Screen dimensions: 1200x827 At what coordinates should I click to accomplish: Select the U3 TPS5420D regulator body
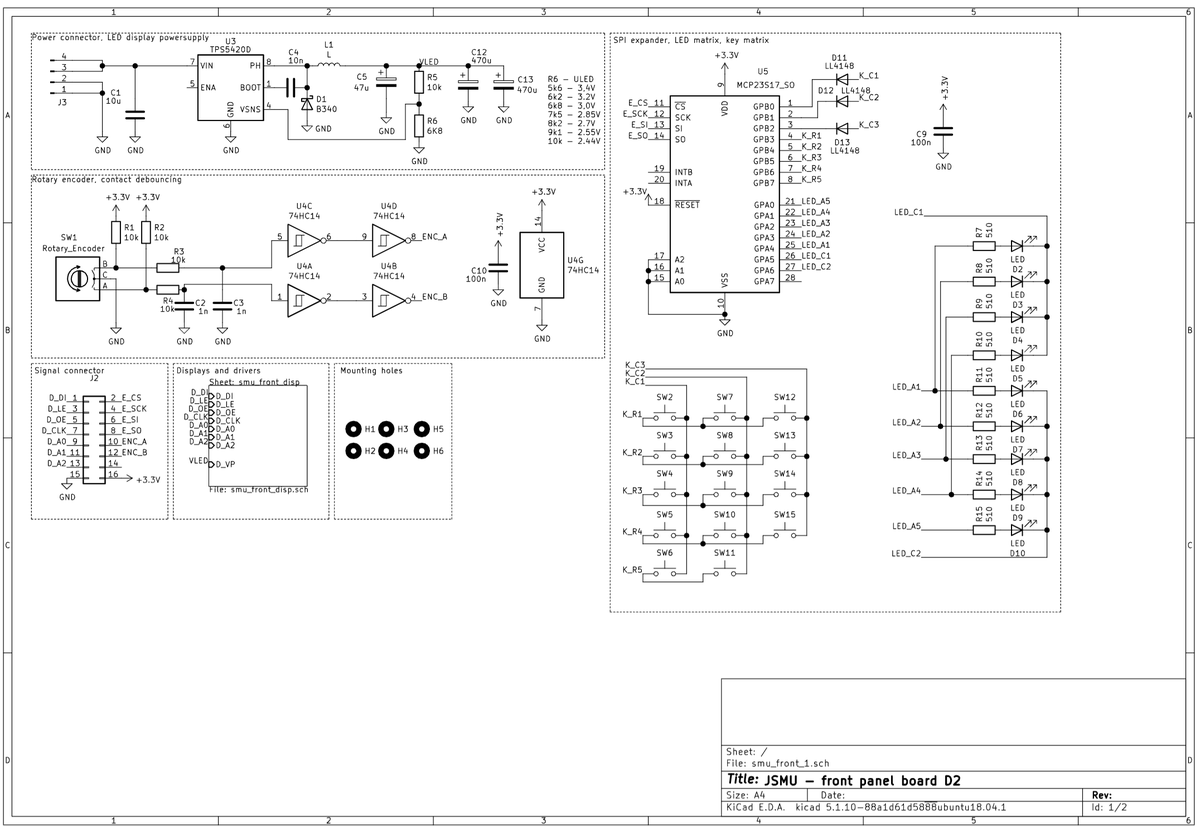click(x=231, y=89)
